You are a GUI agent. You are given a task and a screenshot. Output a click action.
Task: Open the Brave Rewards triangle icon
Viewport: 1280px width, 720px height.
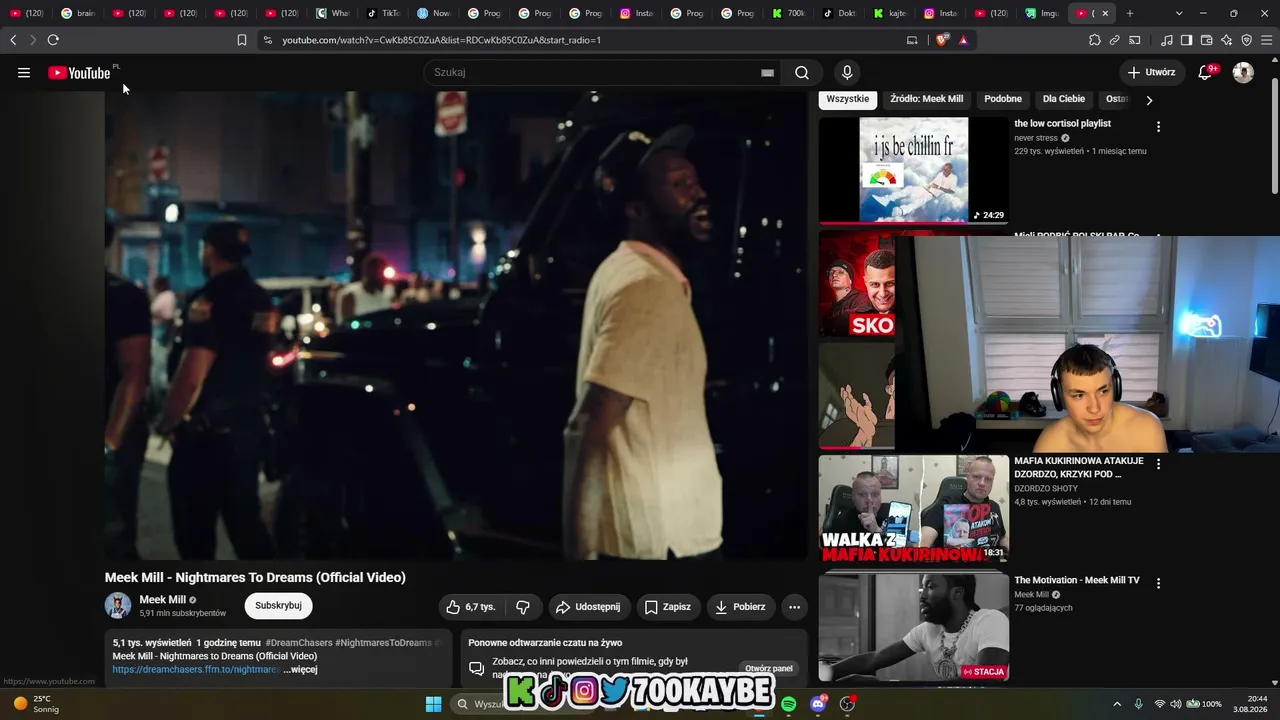click(x=963, y=40)
